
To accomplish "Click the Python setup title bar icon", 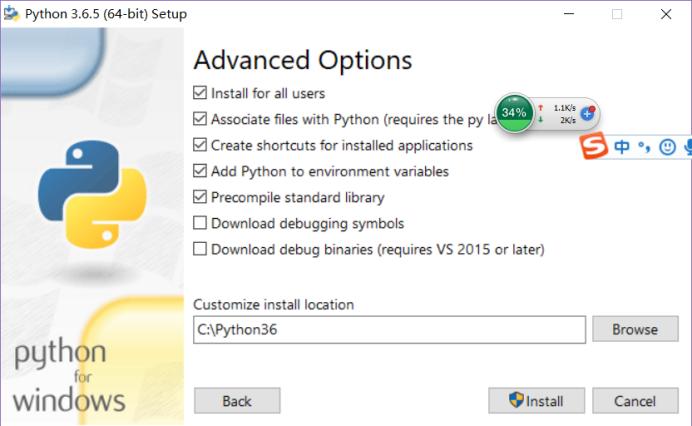I will 11,14.
